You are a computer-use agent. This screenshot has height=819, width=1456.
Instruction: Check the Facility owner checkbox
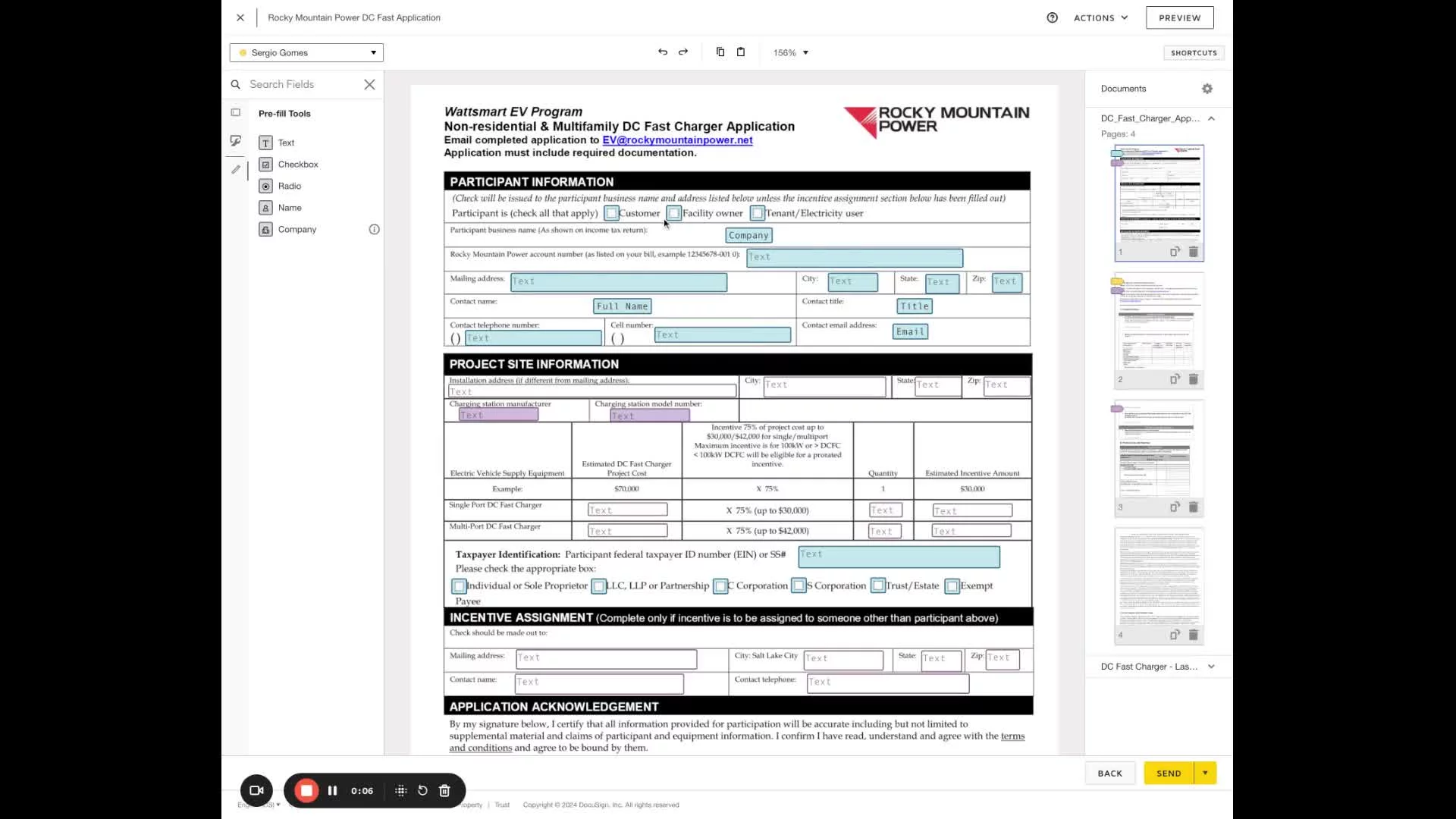(x=674, y=213)
